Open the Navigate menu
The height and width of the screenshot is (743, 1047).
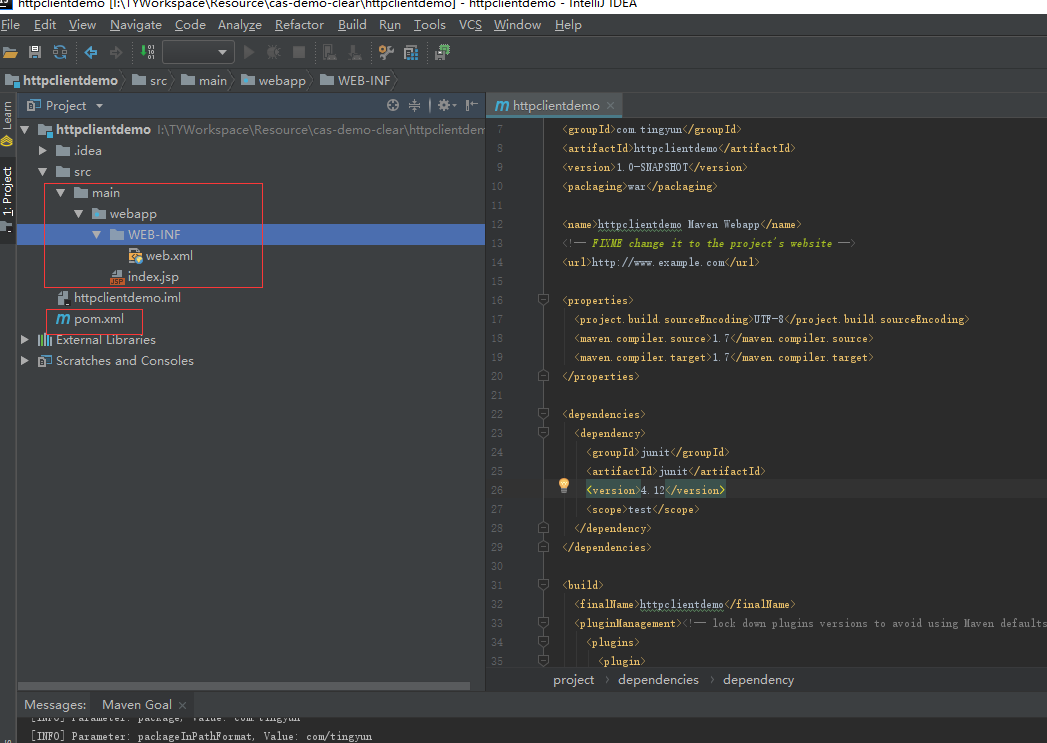[135, 24]
